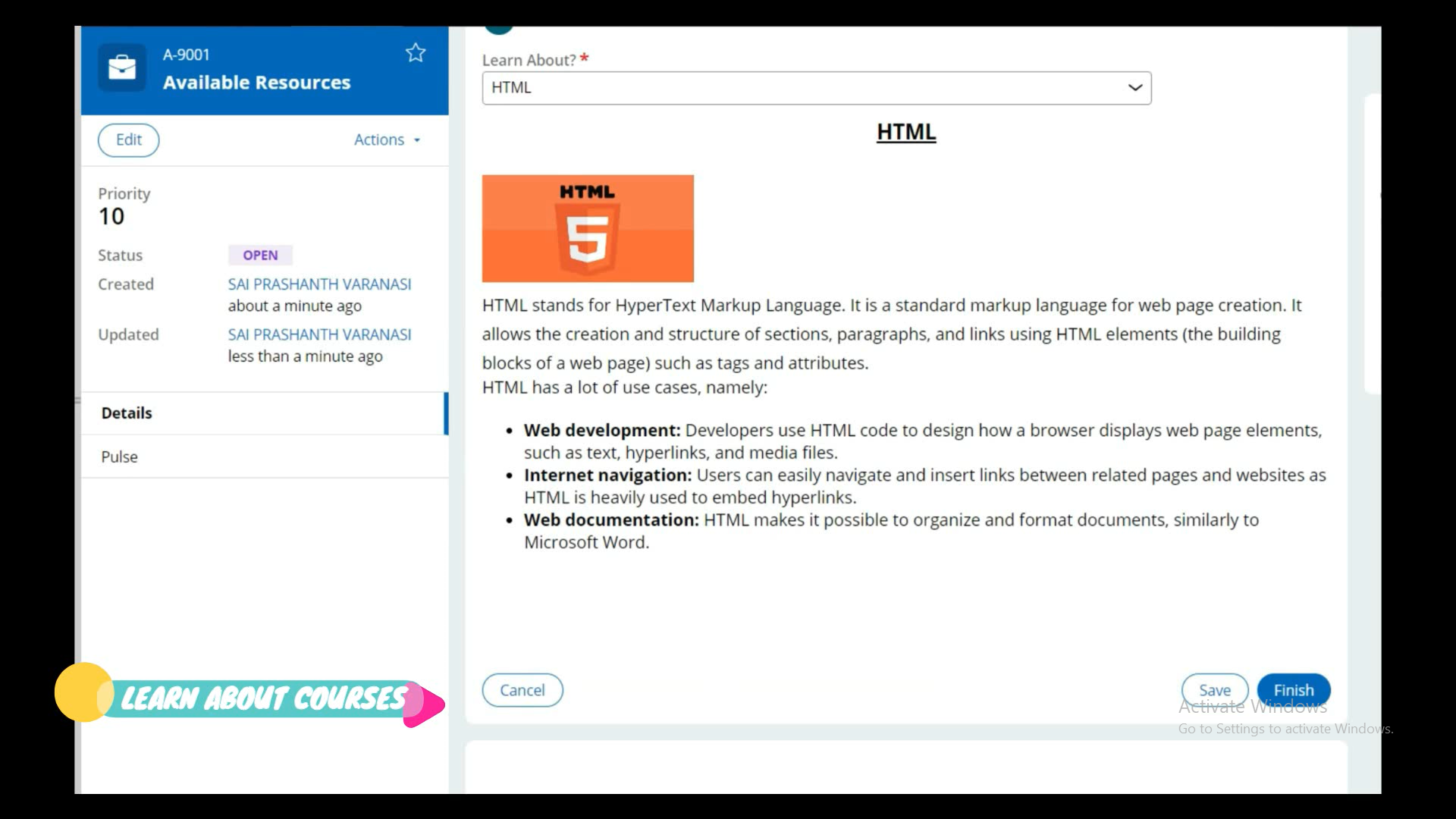Open the Updated by SAI PRASHANTH VARANASI link
The width and height of the screenshot is (1456, 819).
319,334
